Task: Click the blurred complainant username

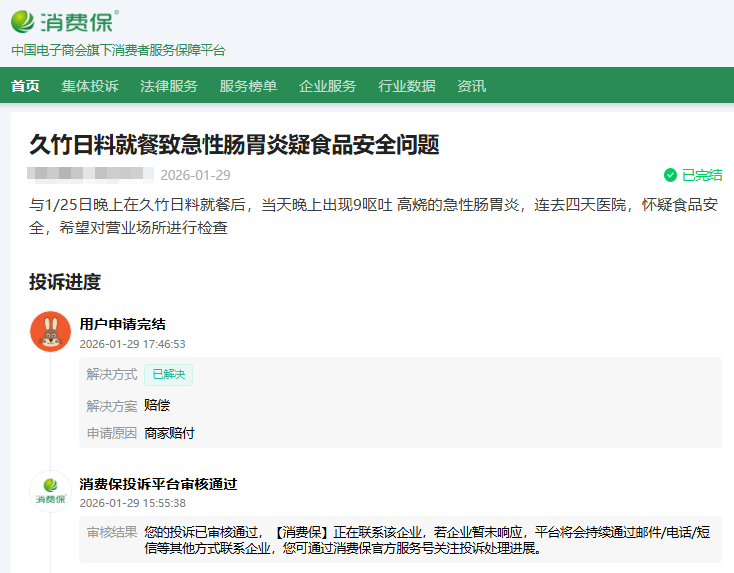Action: pos(90,175)
